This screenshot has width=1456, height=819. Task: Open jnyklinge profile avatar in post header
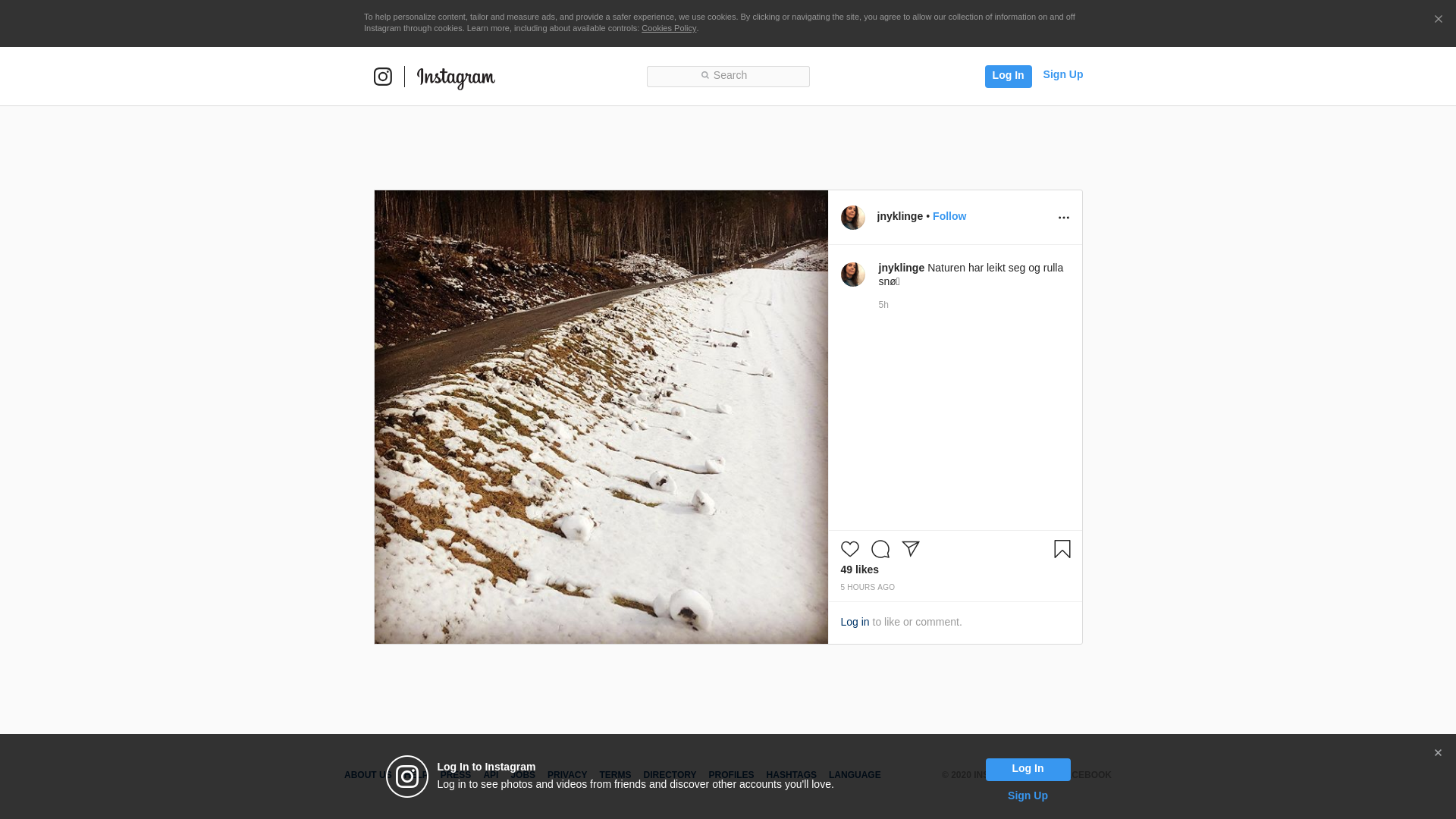point(853,218)
